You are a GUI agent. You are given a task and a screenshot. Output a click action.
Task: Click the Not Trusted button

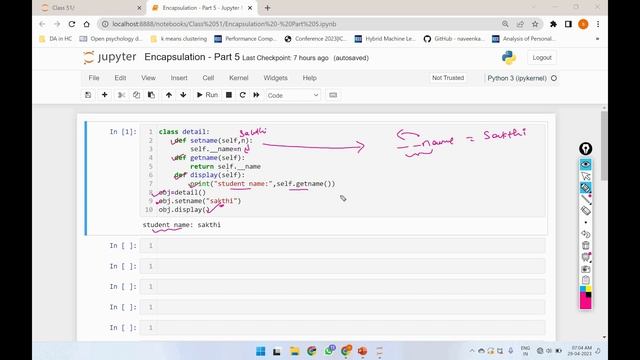click(448, 78)
